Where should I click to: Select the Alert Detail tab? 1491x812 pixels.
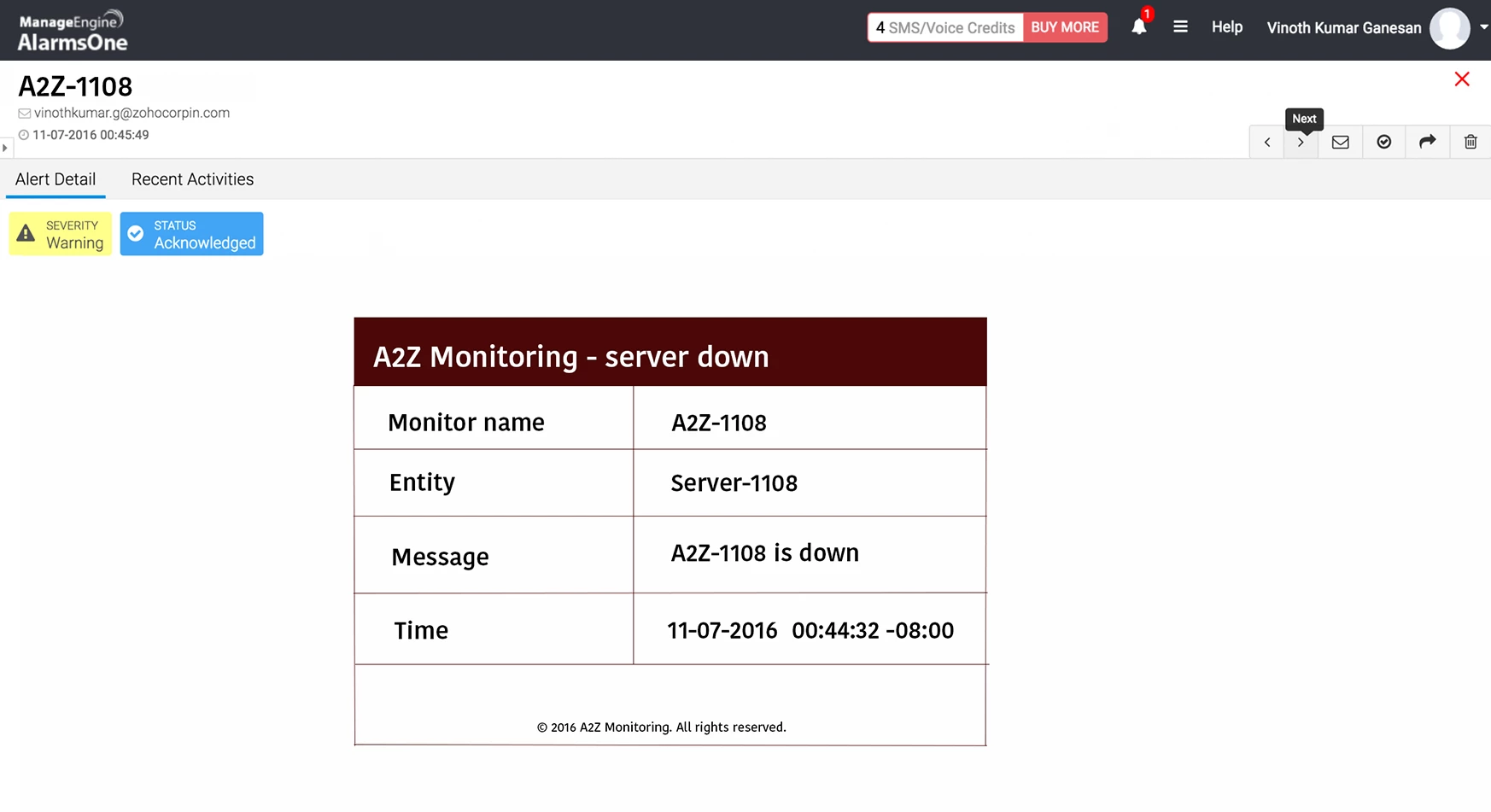tap(56, 179)
